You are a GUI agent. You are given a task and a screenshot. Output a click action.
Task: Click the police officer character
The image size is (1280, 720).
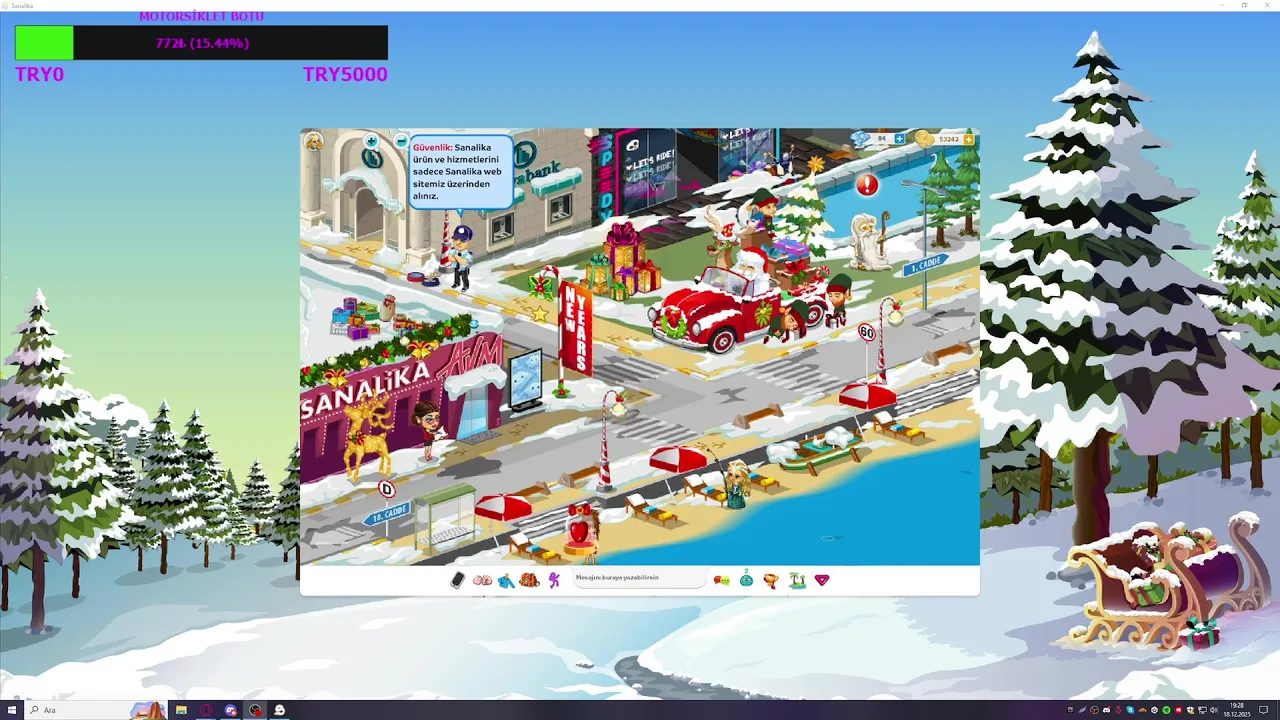(460, 258)
